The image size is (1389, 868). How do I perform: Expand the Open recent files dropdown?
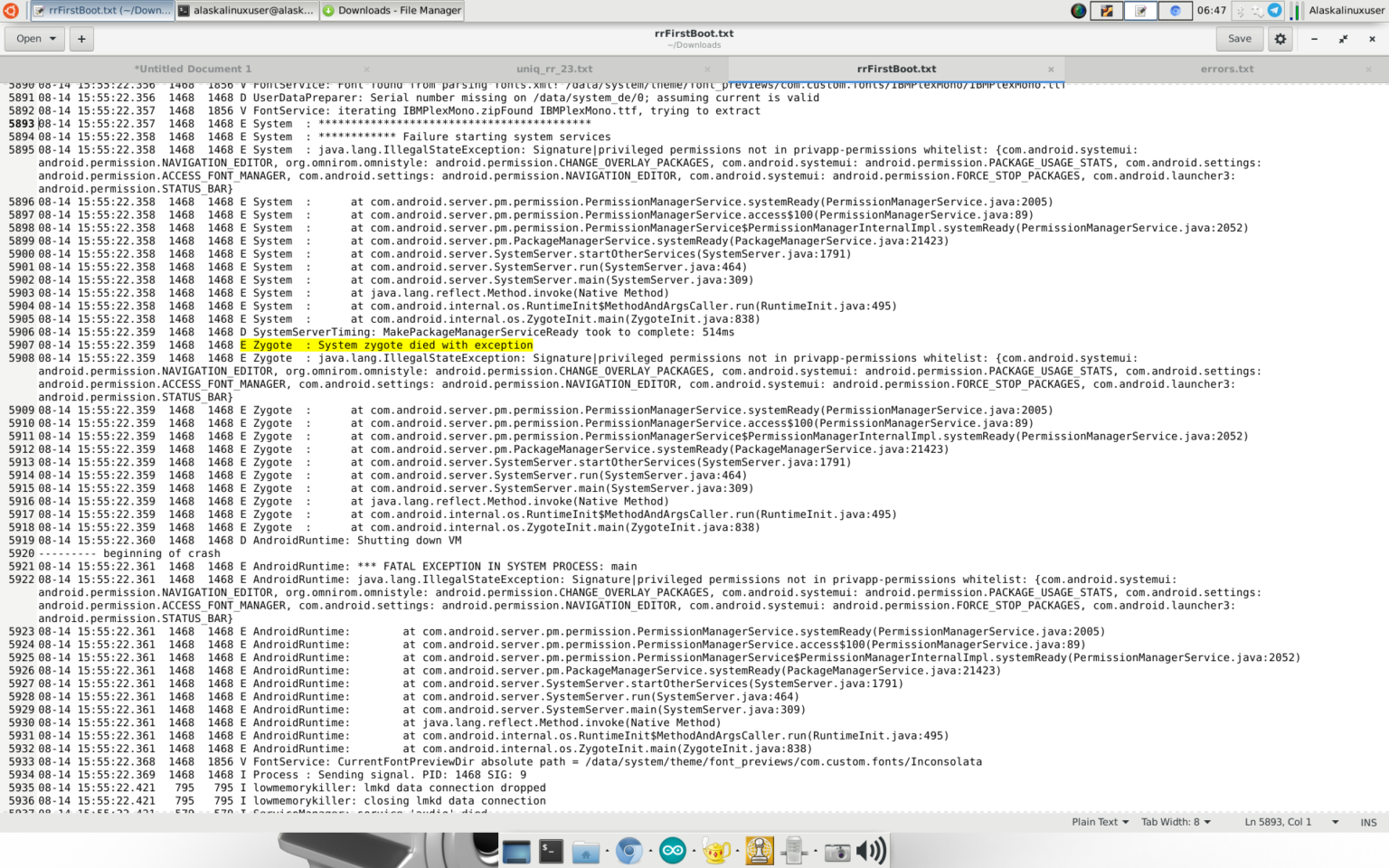(x=53, y=39)
